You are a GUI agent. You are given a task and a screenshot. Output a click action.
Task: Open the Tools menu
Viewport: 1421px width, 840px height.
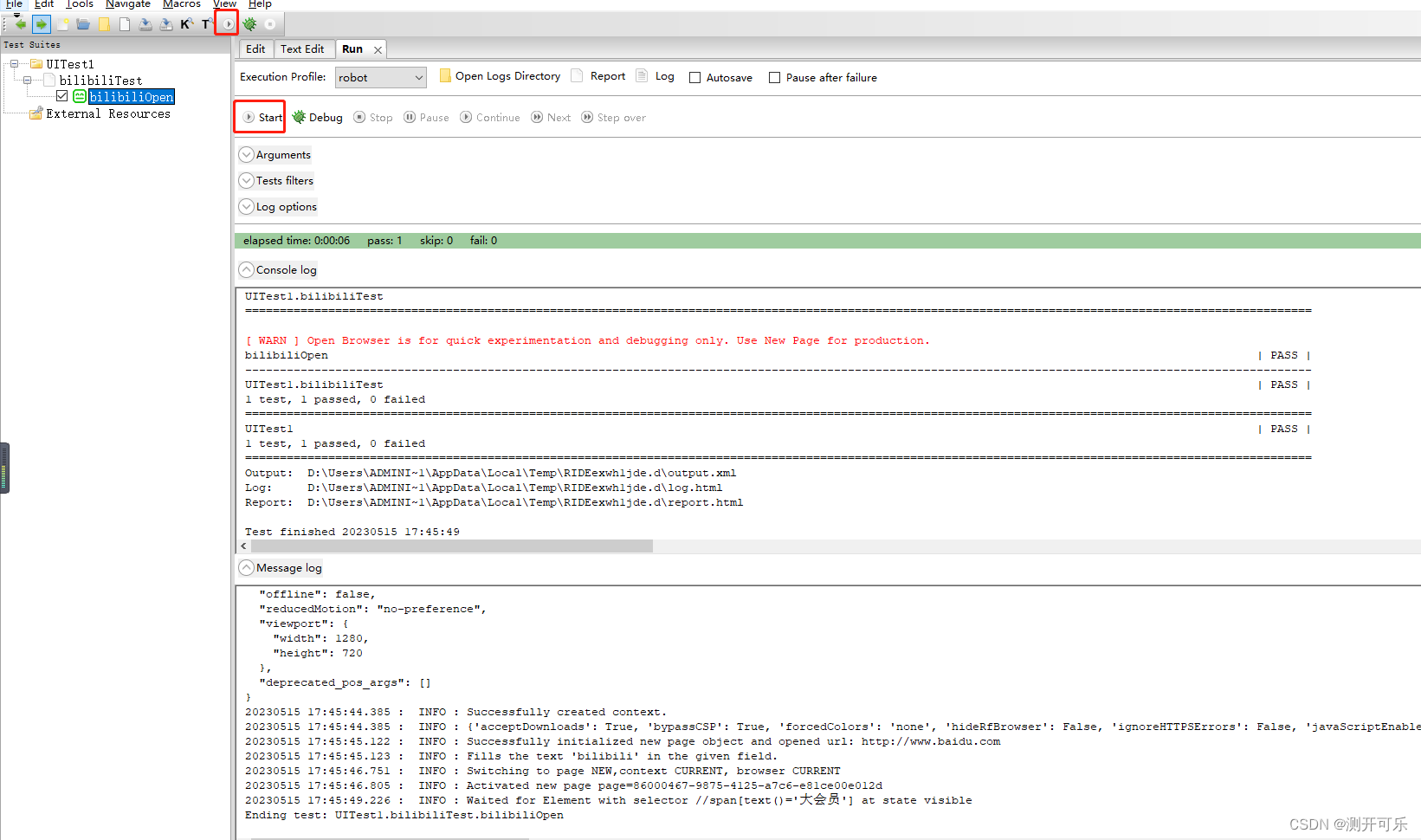79,4
